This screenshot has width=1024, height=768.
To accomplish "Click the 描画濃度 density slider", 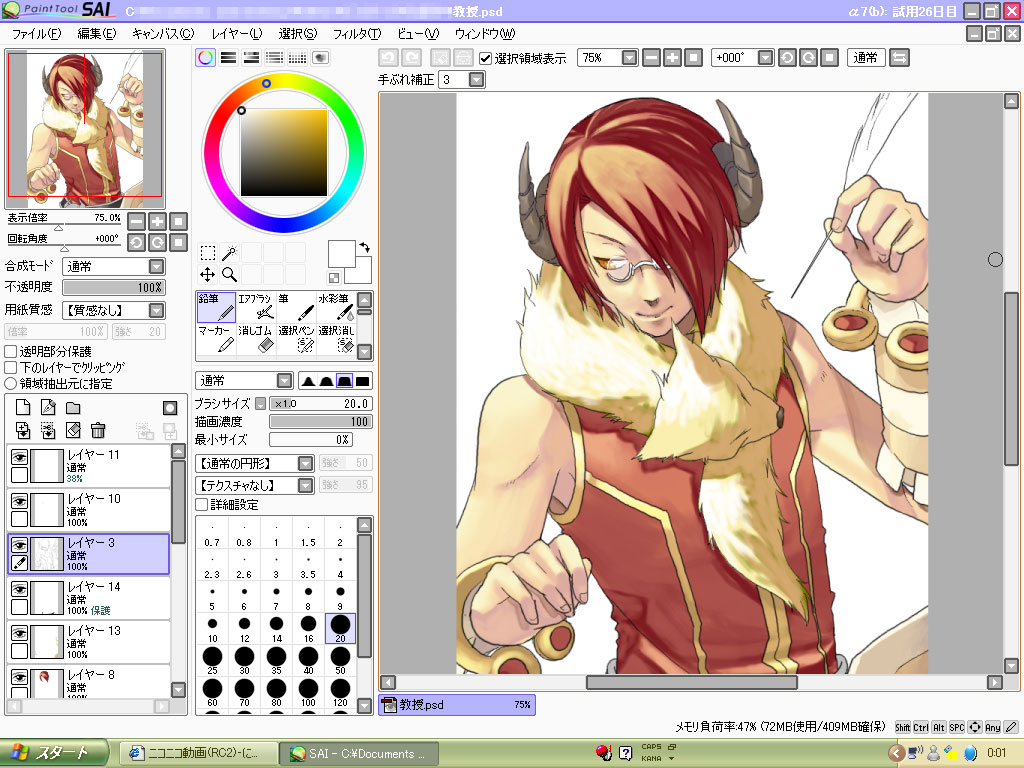I will (321, 422).
